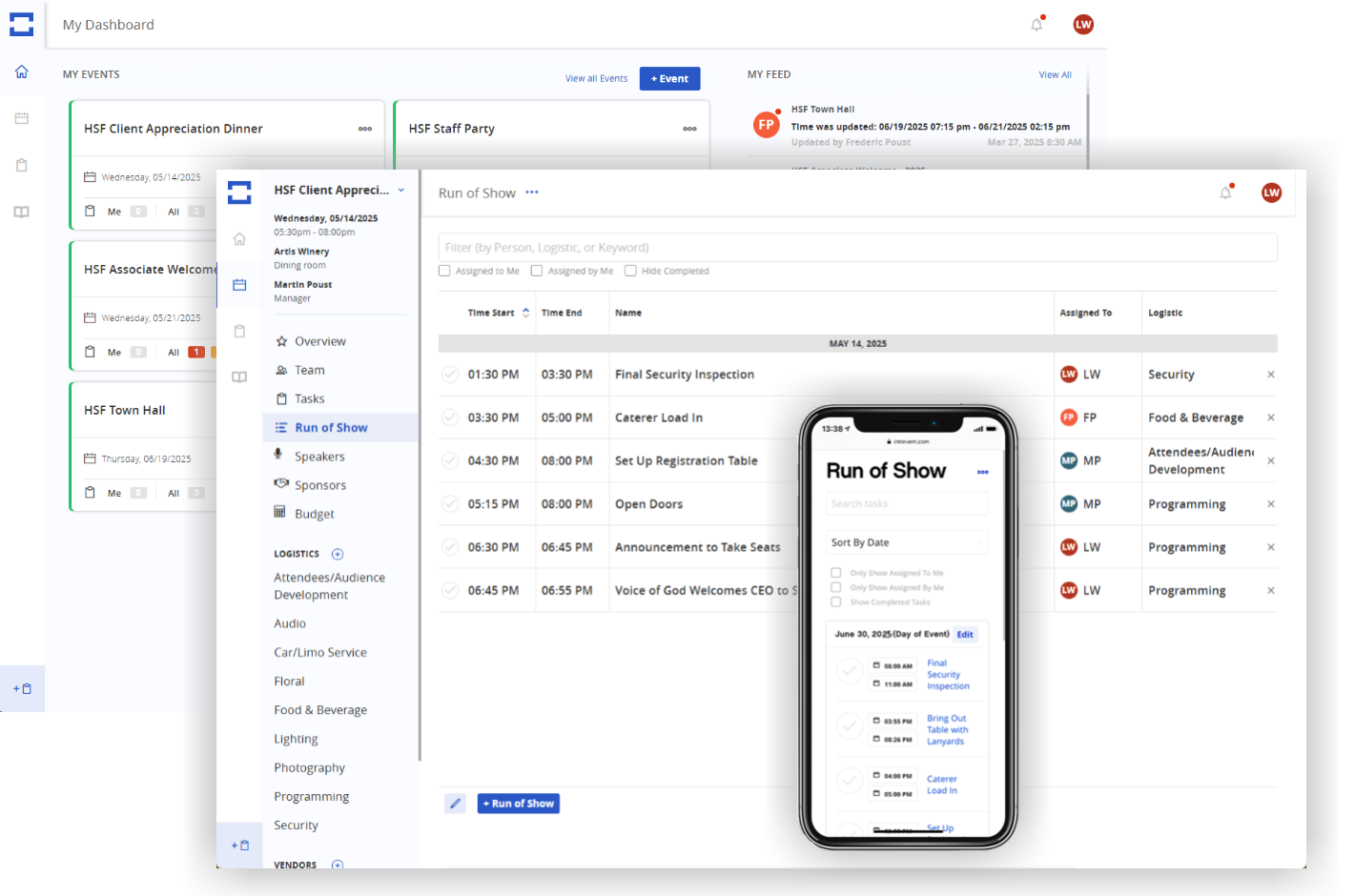Check Only Show Assigned To Me on phone

coord(836,573)
